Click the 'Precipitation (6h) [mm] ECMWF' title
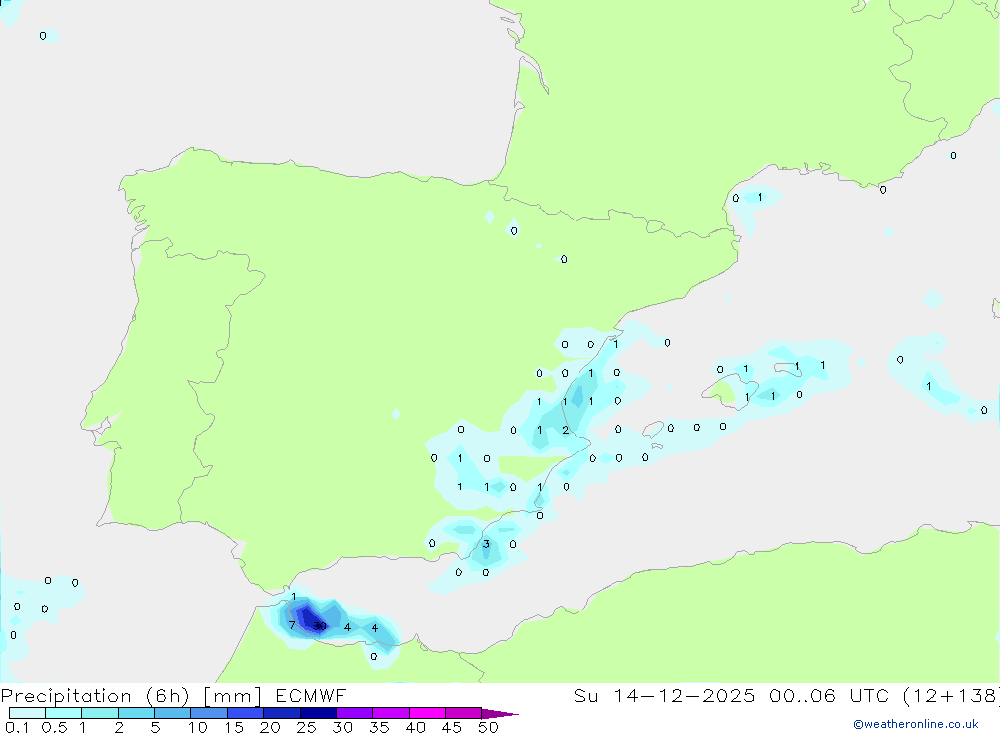 pyautogui.click(x=173, y=696)
